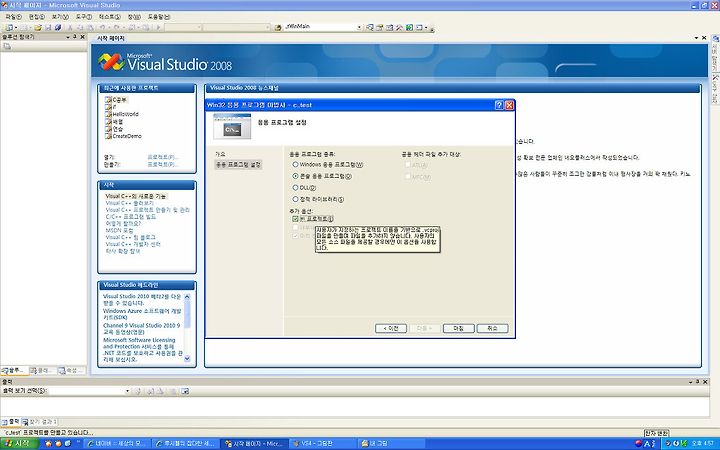Click the Find in Files icon beside _tWinMain box
This screenshot has width=720, height=450.
[278, 28]
